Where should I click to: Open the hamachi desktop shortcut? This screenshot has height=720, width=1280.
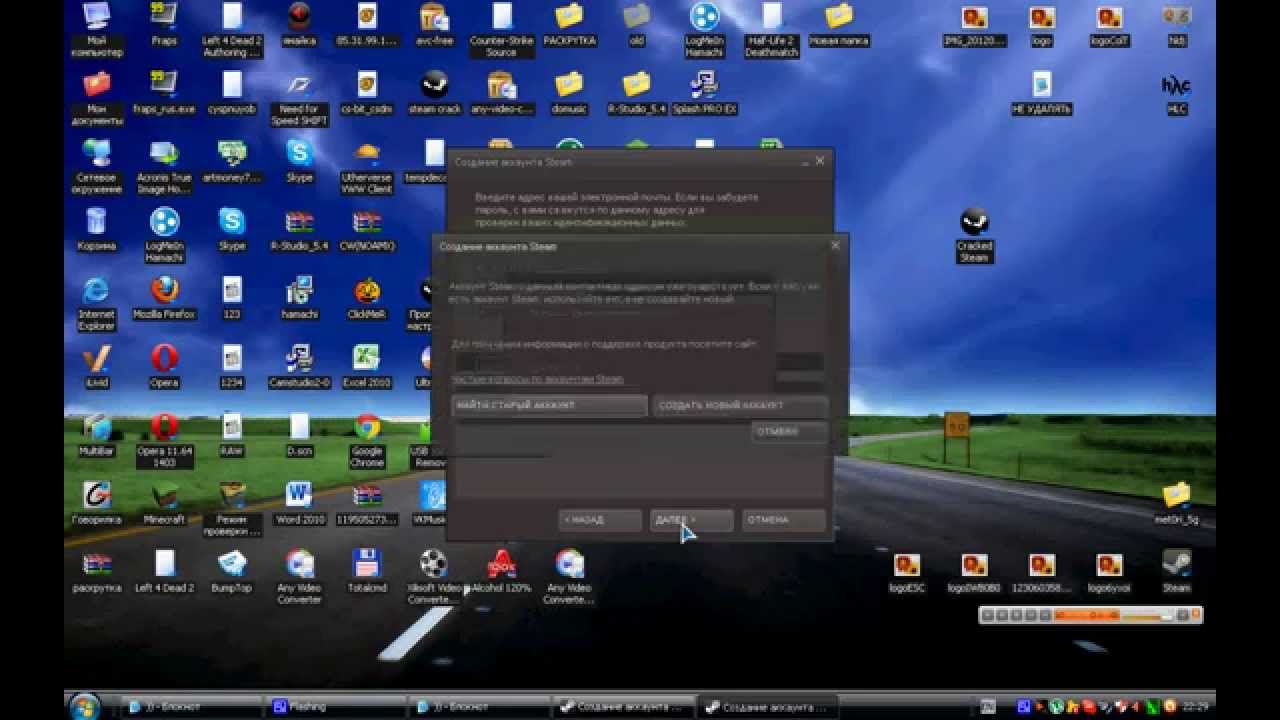[x=299, y=298]
